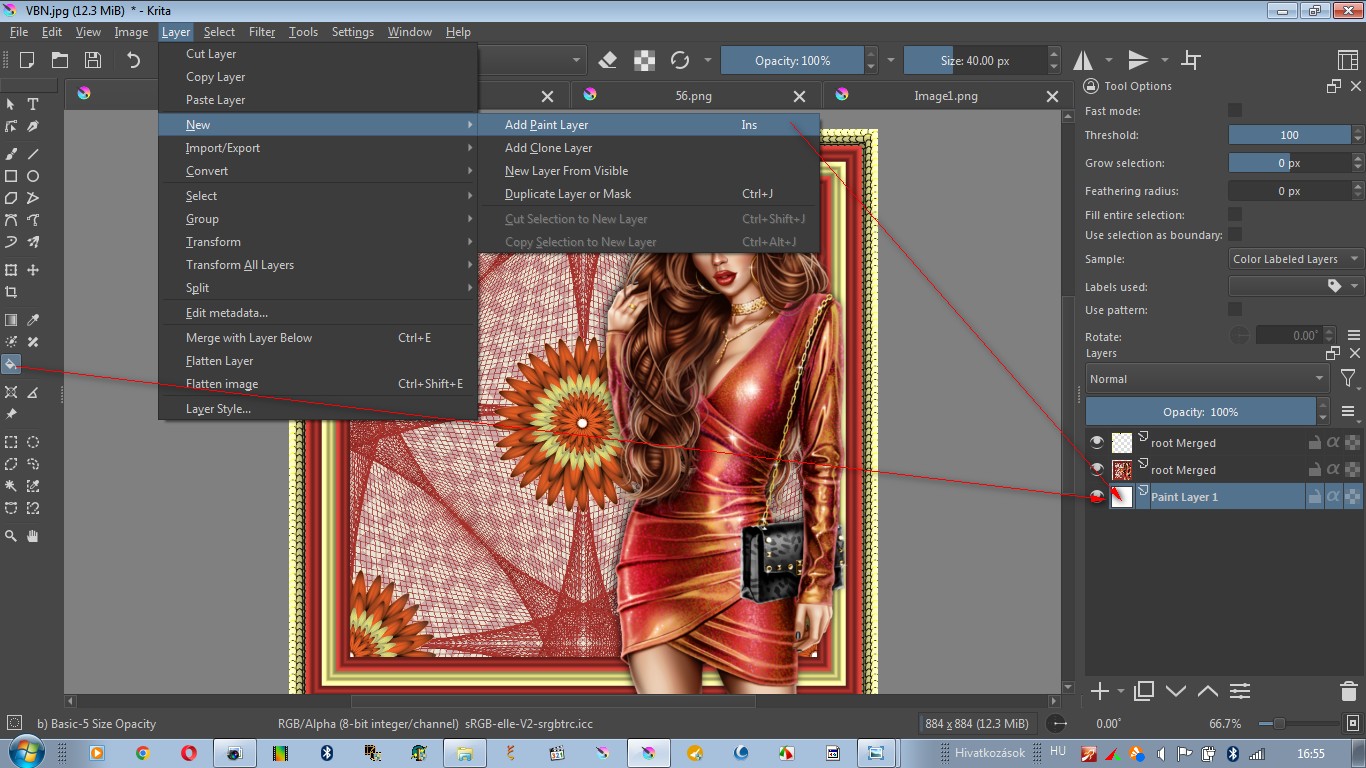The image size is (1366, 768).
Task: Expand the Horizontal Mirror options arrow
Action: click(x=1107, y=60)
